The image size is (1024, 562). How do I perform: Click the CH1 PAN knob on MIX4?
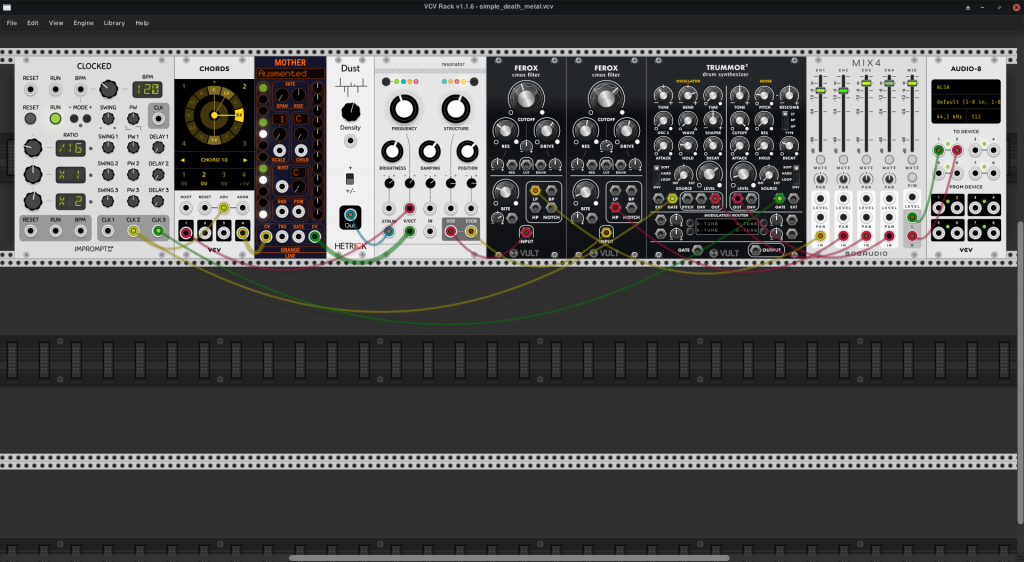[820, 178]
